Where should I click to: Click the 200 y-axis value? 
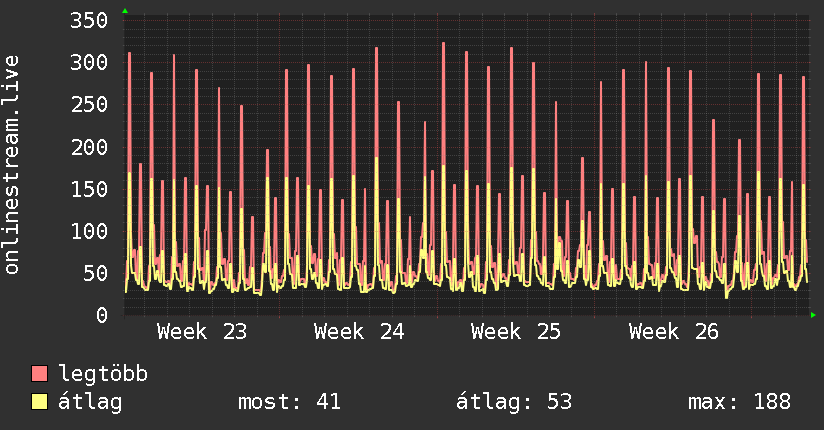[x=89, y=147]
